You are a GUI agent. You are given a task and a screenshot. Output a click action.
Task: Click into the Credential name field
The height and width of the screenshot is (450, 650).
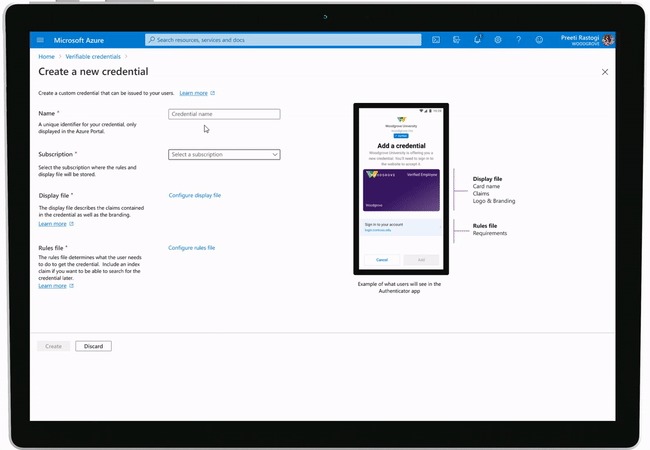pos(224,114)
